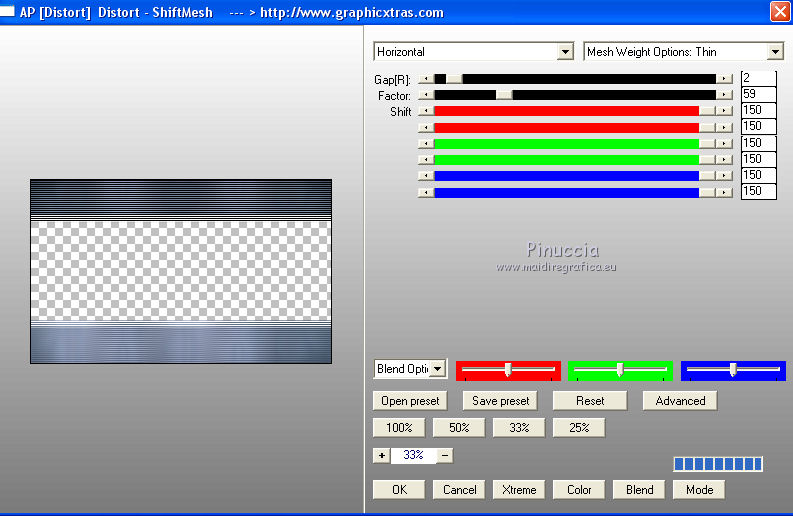Click the Xtreme button
This screenshot has width=793, height=516.
pos(518,490)
